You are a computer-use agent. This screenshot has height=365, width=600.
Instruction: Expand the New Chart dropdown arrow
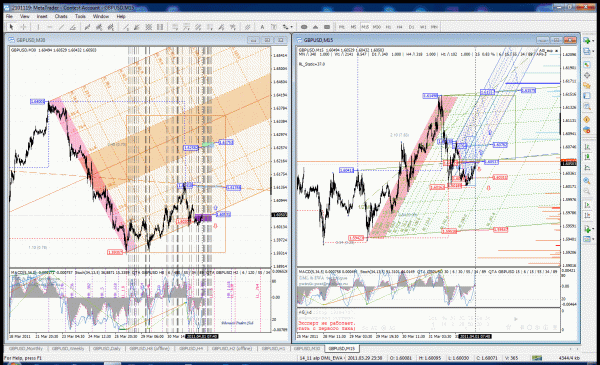tap(593, 41)
